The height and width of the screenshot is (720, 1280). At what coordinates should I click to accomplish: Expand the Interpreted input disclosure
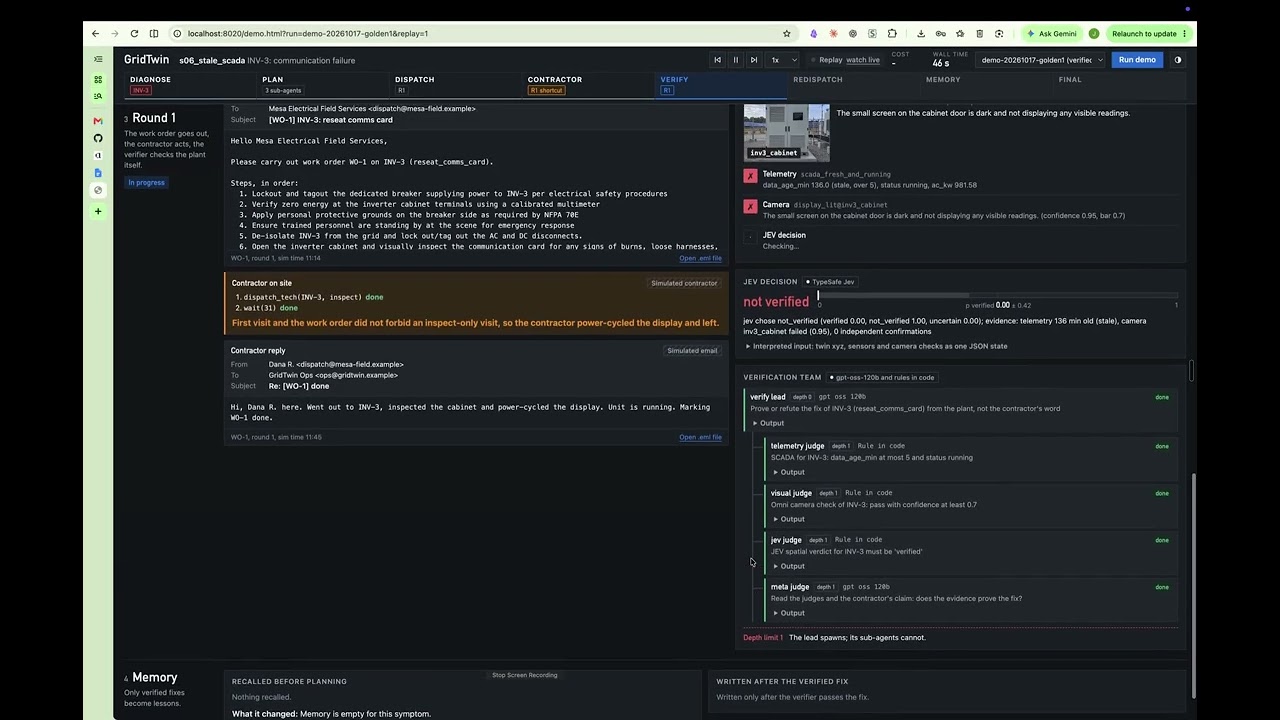pos(877,346)
